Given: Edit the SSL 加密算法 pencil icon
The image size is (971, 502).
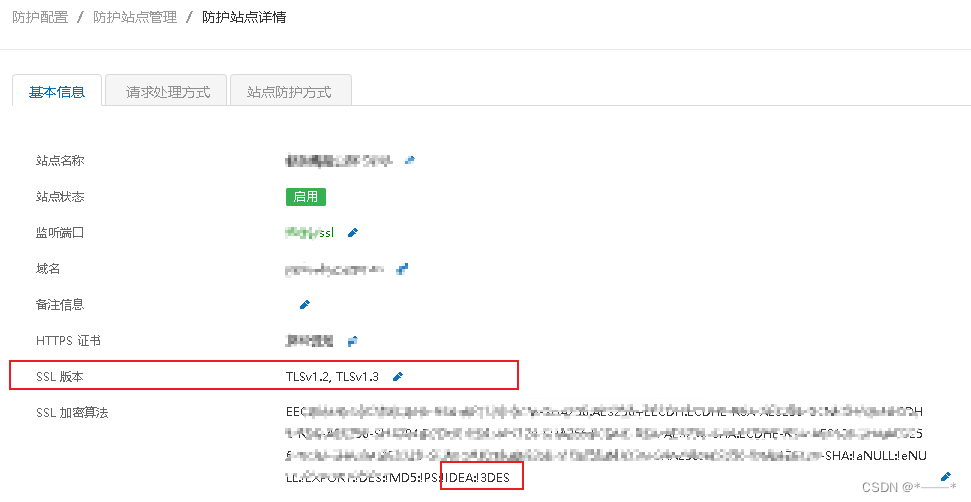Looking at the screenshot, I should (x=946, y=477).
